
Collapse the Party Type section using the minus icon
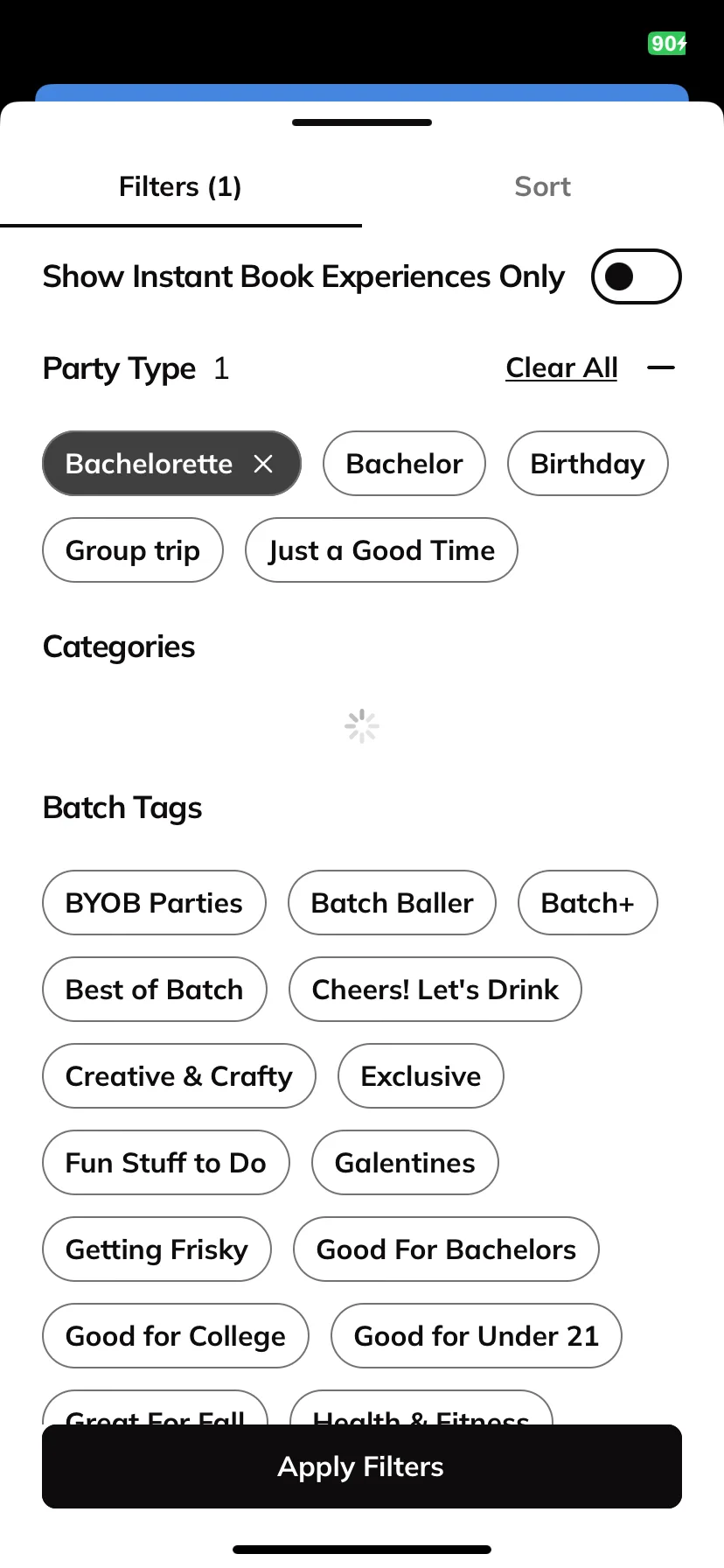tap(661, 368)
